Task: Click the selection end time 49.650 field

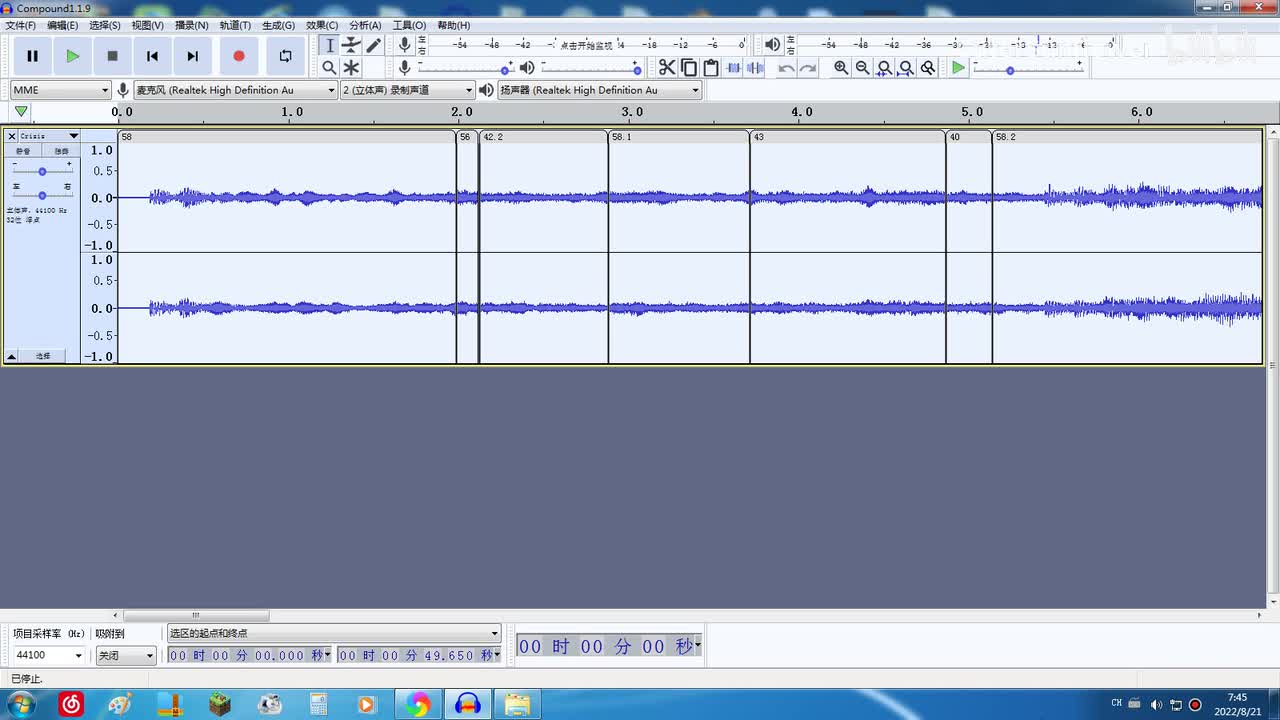Action: (x=419, y=655)
